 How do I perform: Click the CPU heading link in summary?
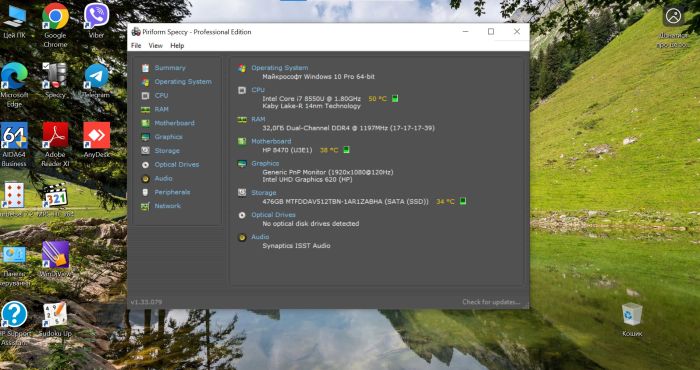tap(258, 90)
